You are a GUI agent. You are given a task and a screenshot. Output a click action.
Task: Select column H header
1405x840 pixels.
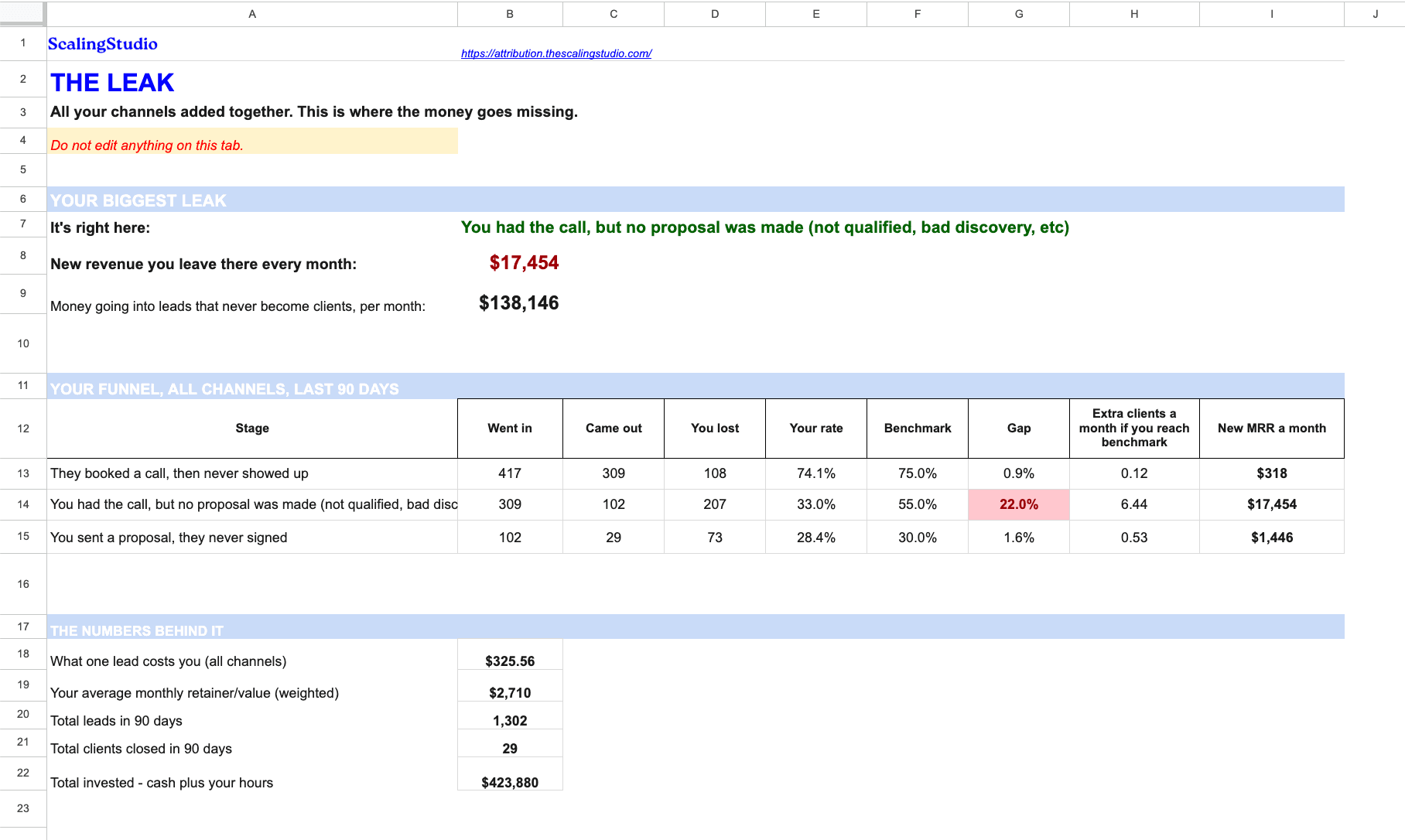tap(1134, 14)
